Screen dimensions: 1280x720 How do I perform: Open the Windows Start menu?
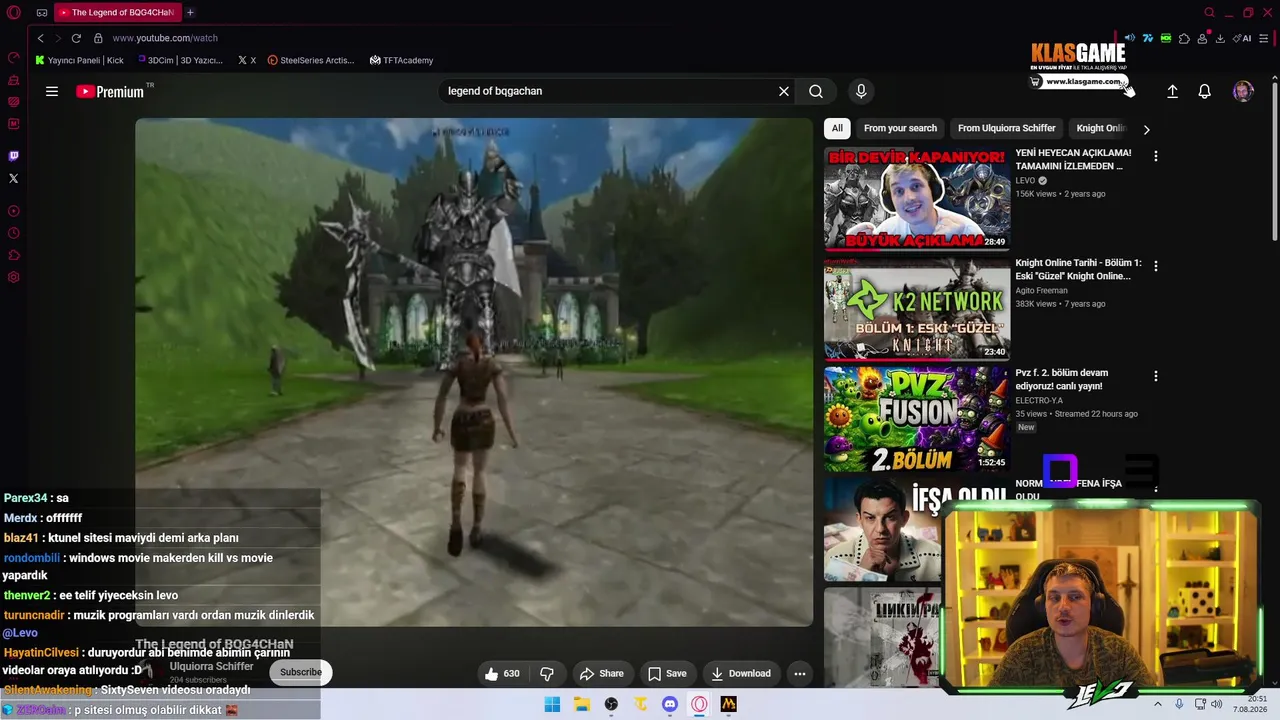[552, 704]
